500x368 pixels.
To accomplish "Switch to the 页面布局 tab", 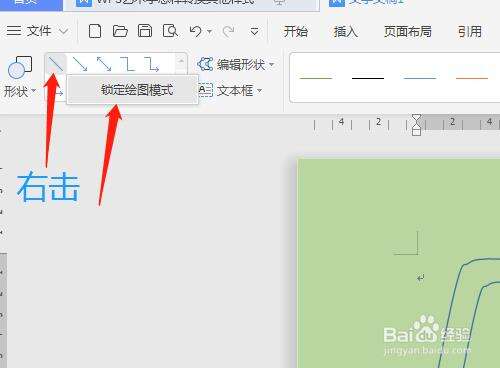I will [408, 32].
